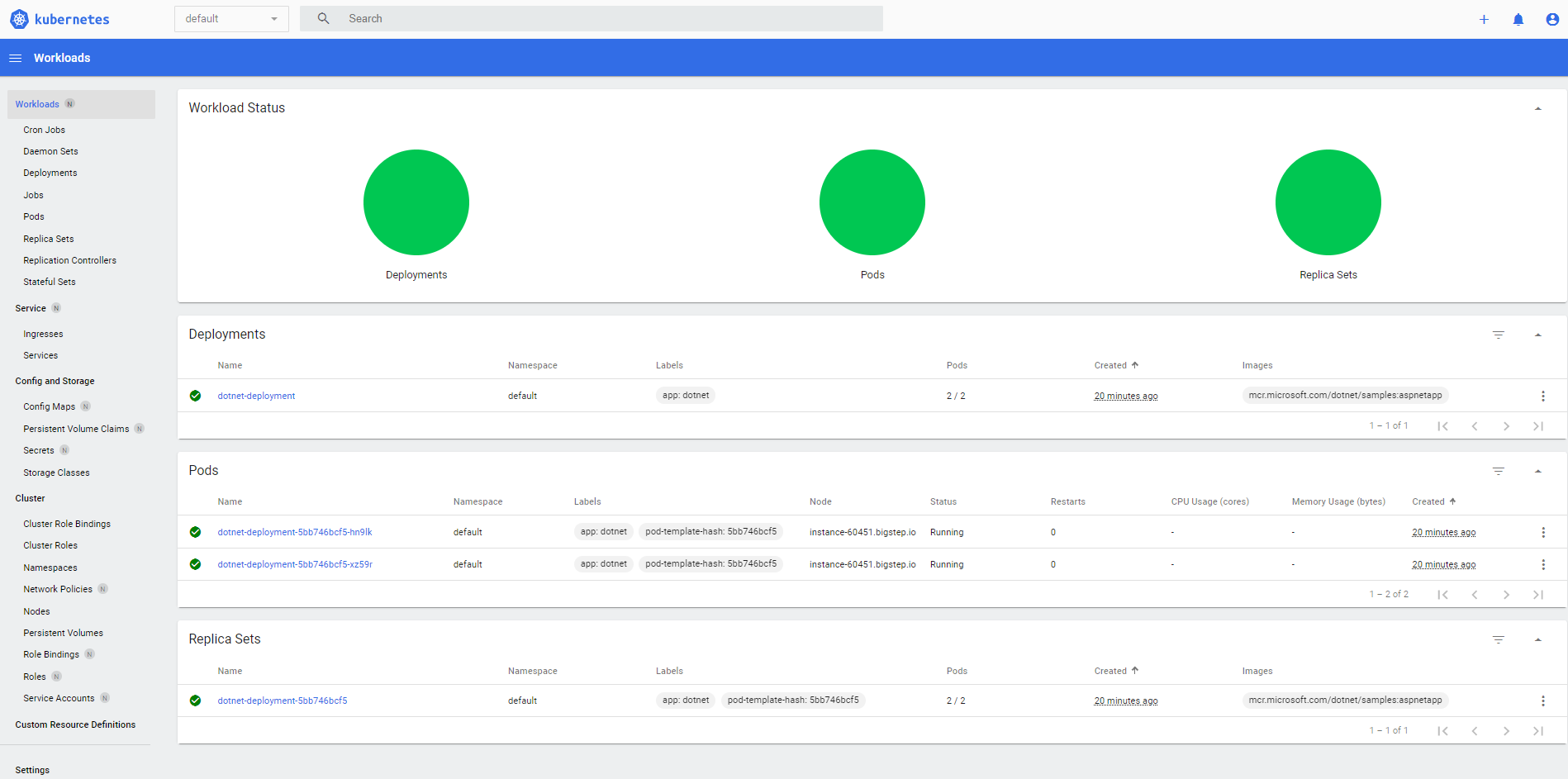1568x779 pixels.
Task: Collapse the Workload Status card
Action: (x=1537, y=108)
